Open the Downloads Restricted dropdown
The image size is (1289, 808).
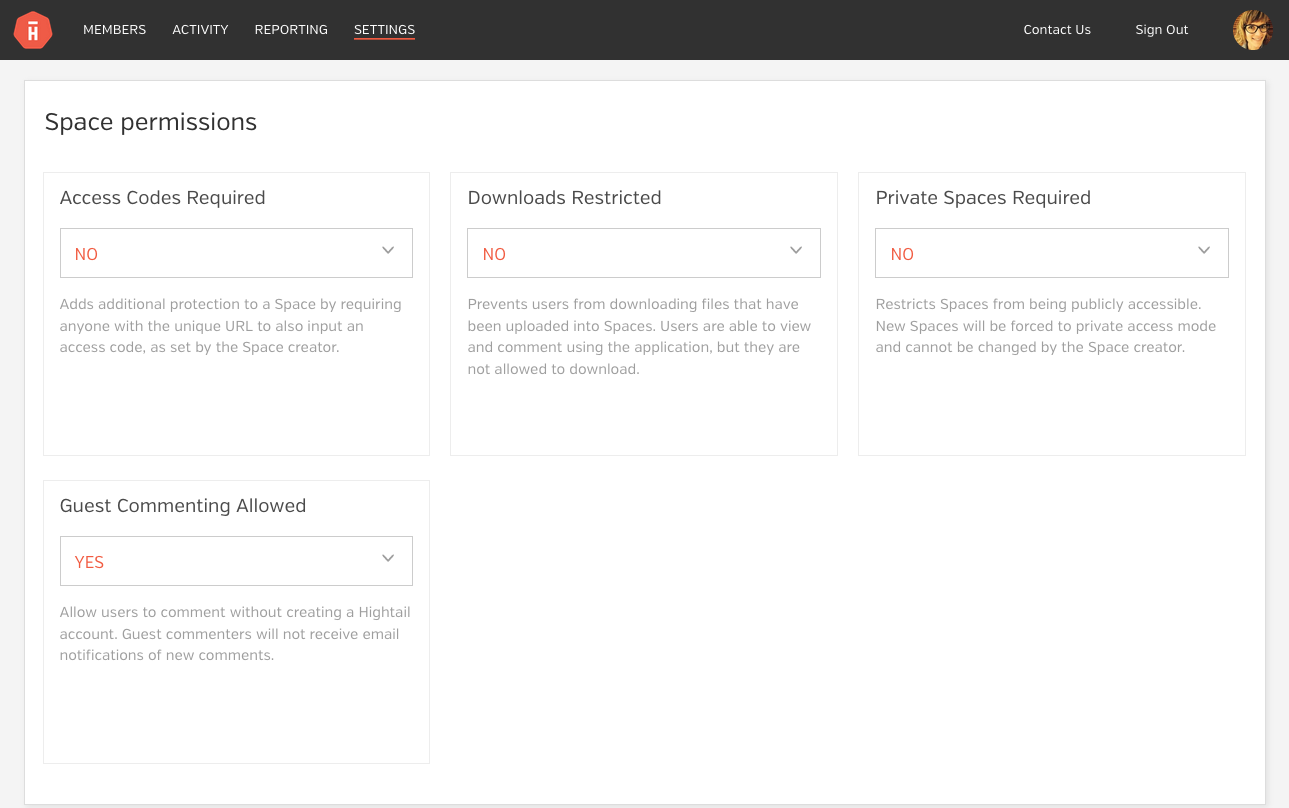pos(644,253)
